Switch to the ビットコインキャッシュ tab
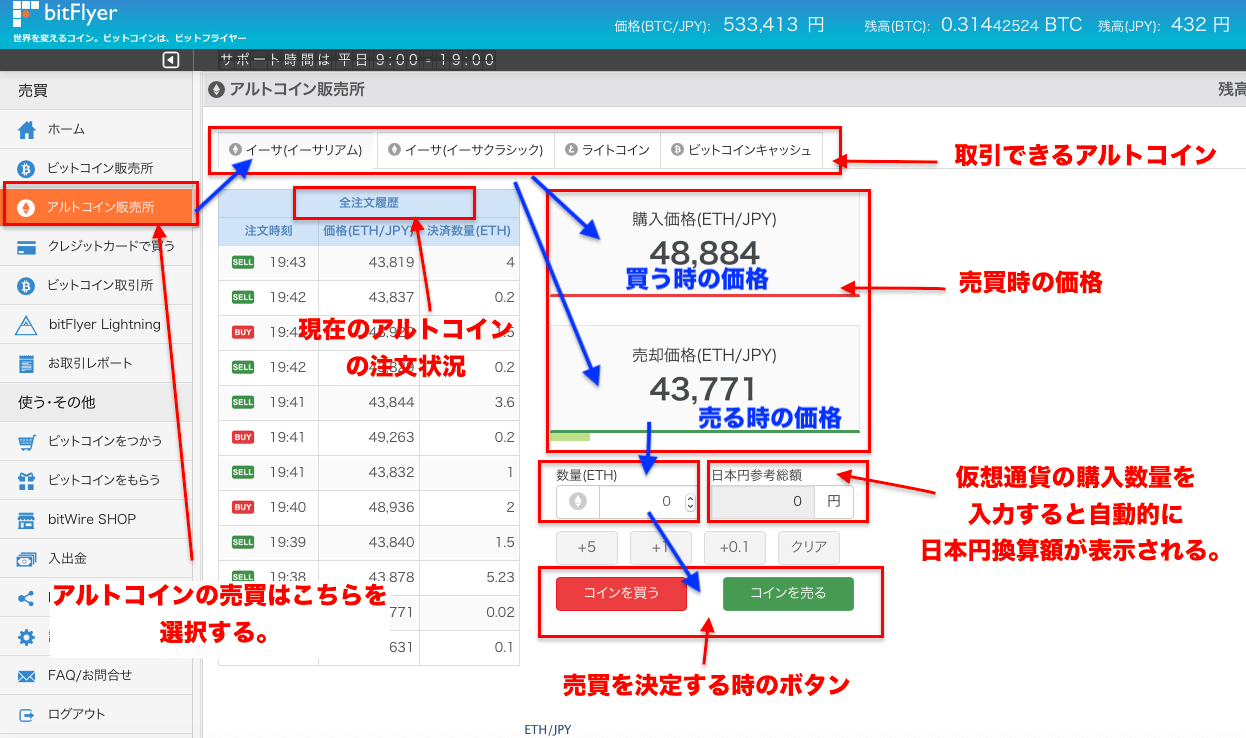This screenshot has width=1246, height=738. click(x=741, y=150)
